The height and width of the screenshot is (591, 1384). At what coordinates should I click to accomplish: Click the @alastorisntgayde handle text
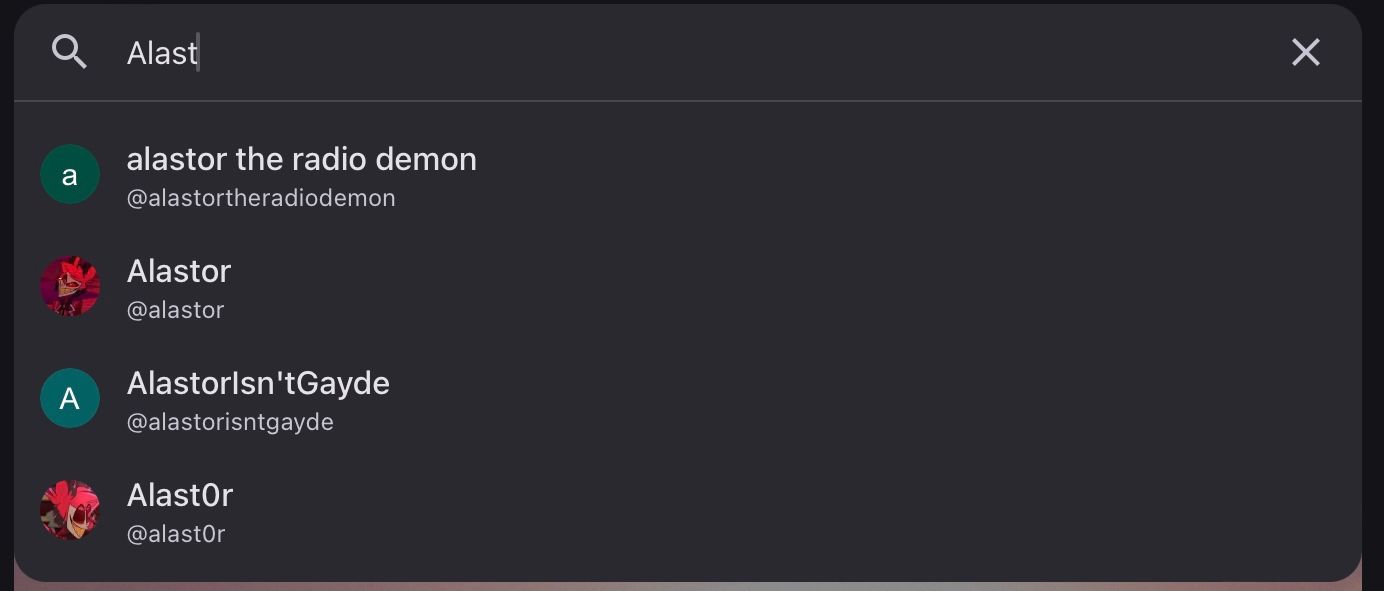pyautogui.click(x=230, y=422)
